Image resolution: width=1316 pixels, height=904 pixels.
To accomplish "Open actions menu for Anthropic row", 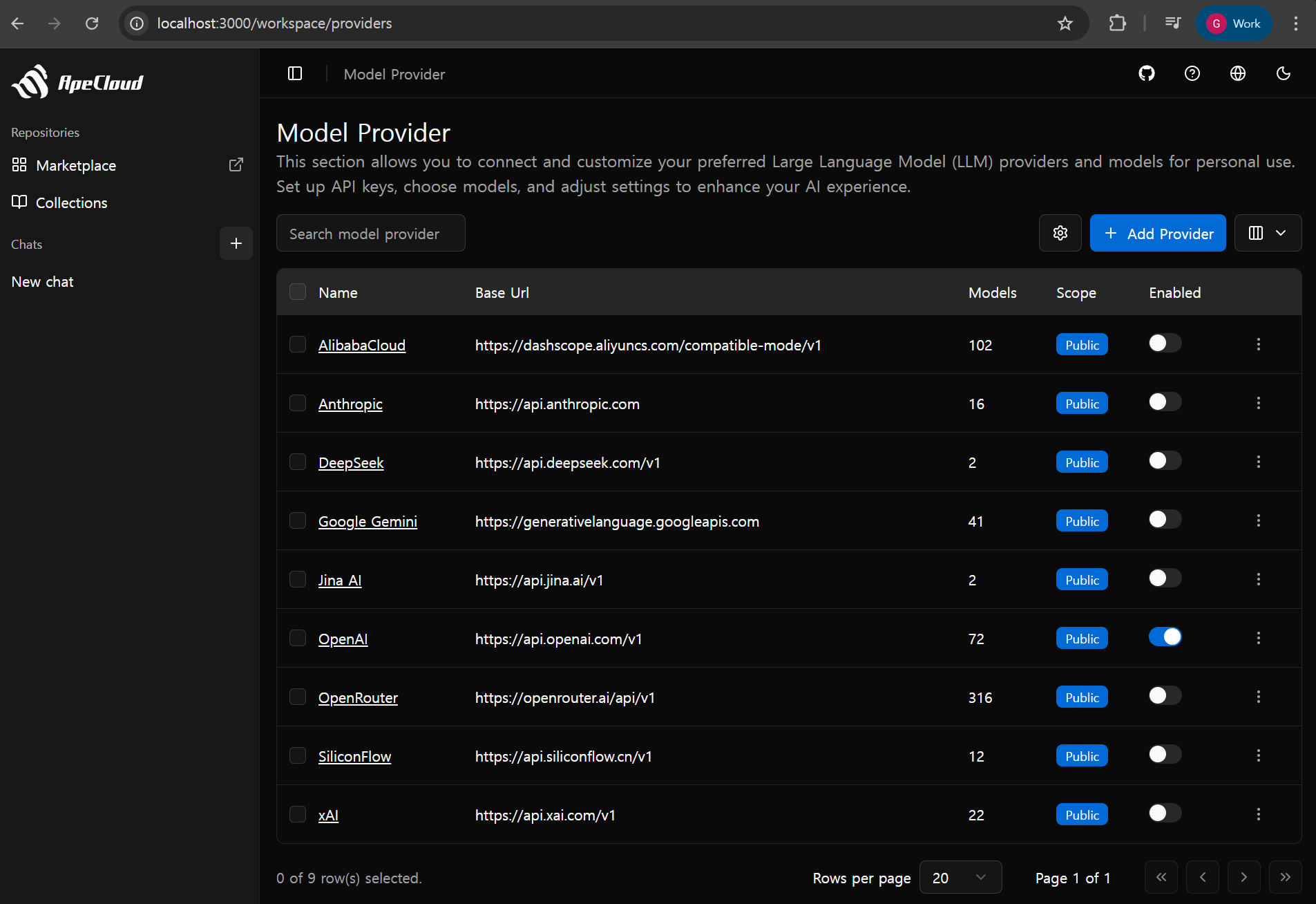I will 1259,403.
